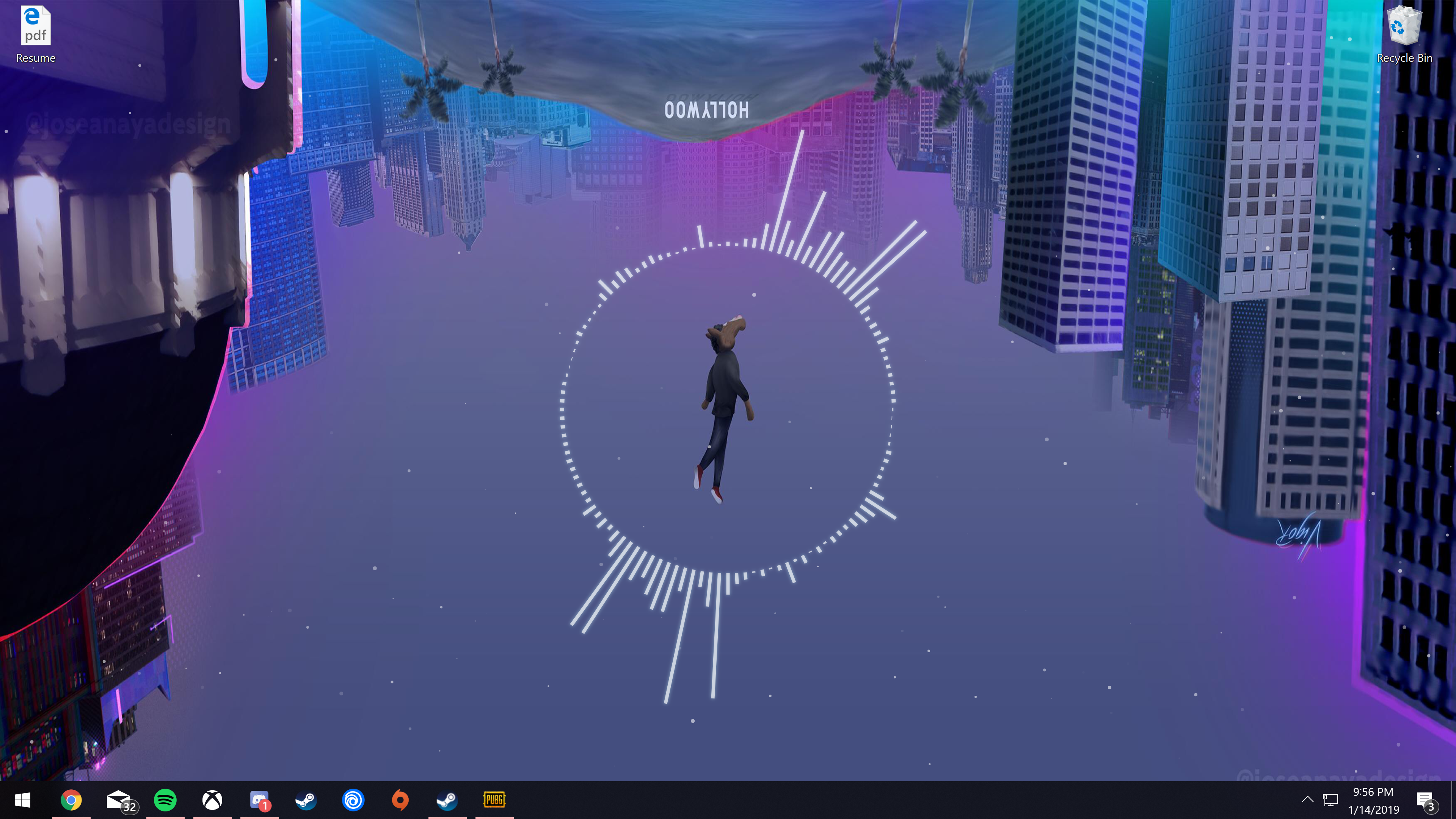Screen dimensions: 1456x819
Task: Click the Recycle Bin text label
Action: coord(1404,58)
